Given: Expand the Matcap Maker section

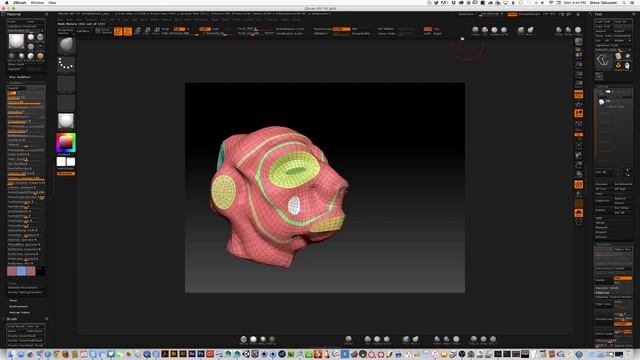Looking at the screenshot, I should click(x=19, y=313).
